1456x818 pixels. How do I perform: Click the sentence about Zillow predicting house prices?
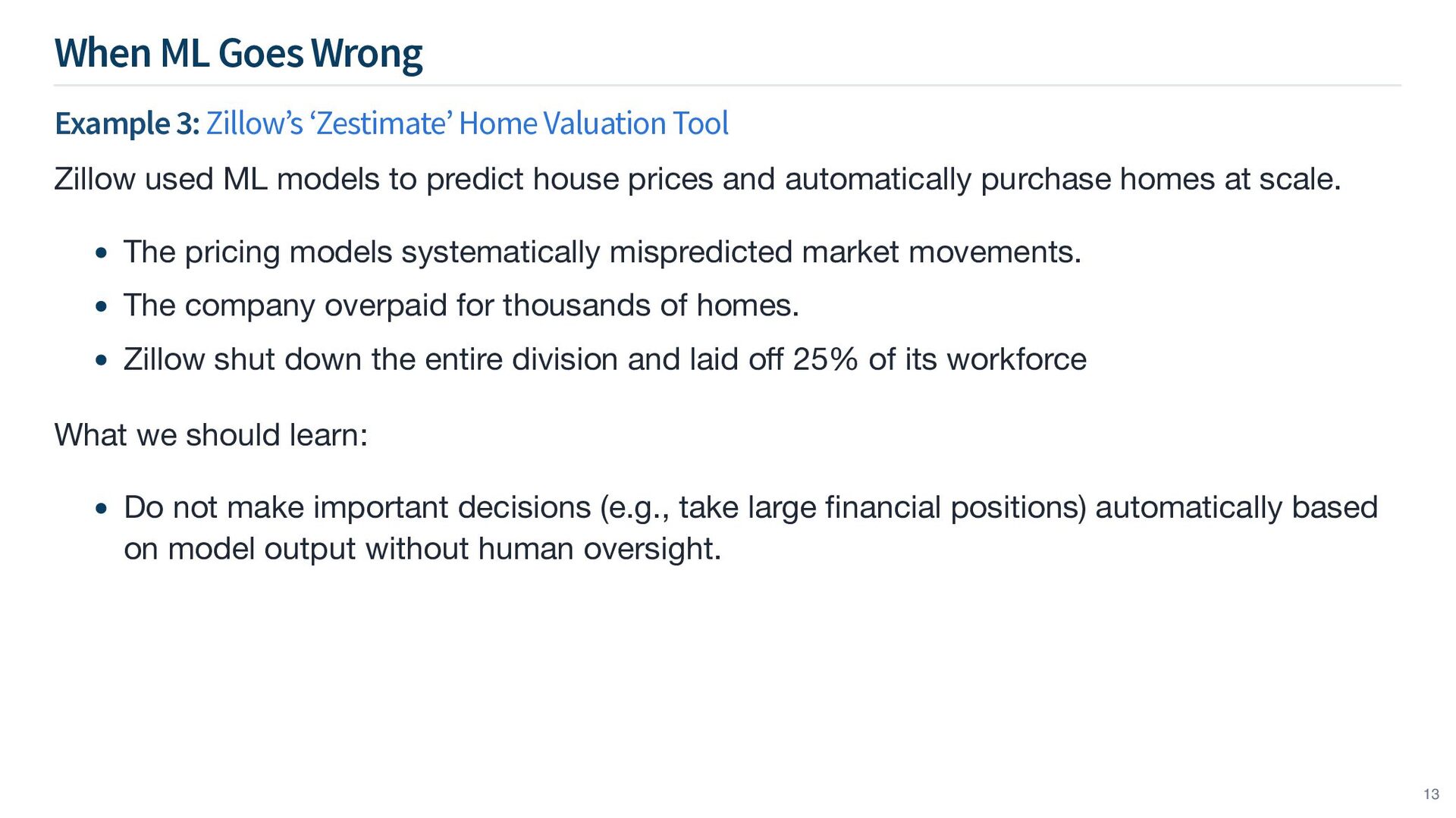point(698,180)
